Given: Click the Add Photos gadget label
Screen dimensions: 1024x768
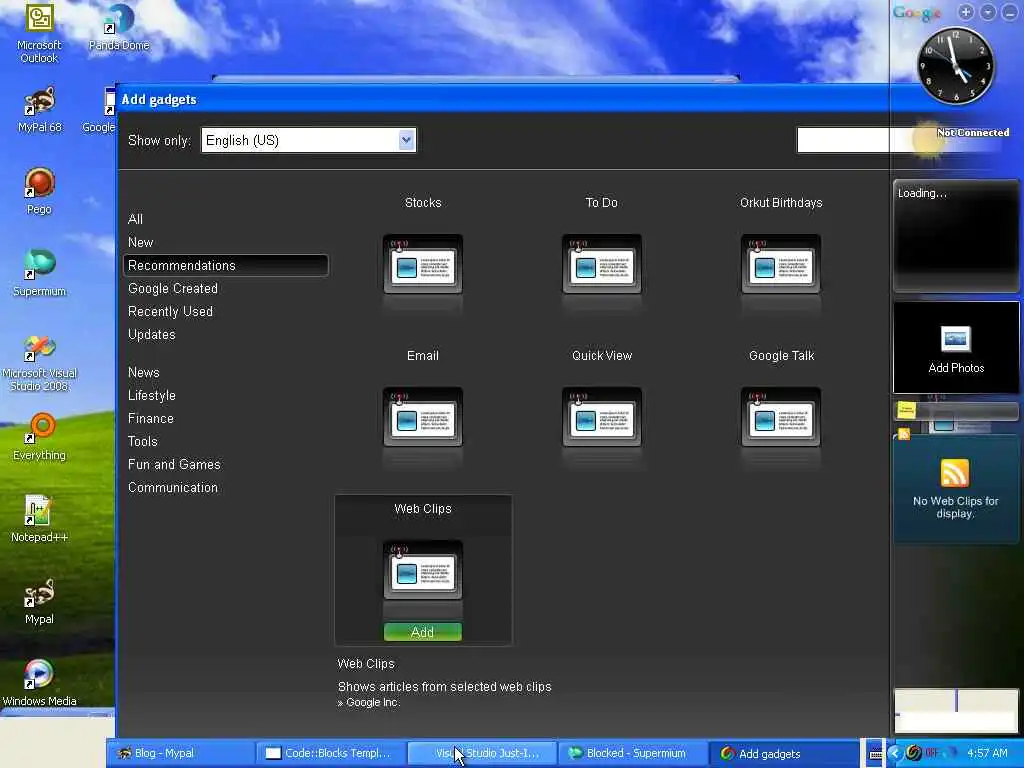Looking at the screenshot, I should [956, 368].
